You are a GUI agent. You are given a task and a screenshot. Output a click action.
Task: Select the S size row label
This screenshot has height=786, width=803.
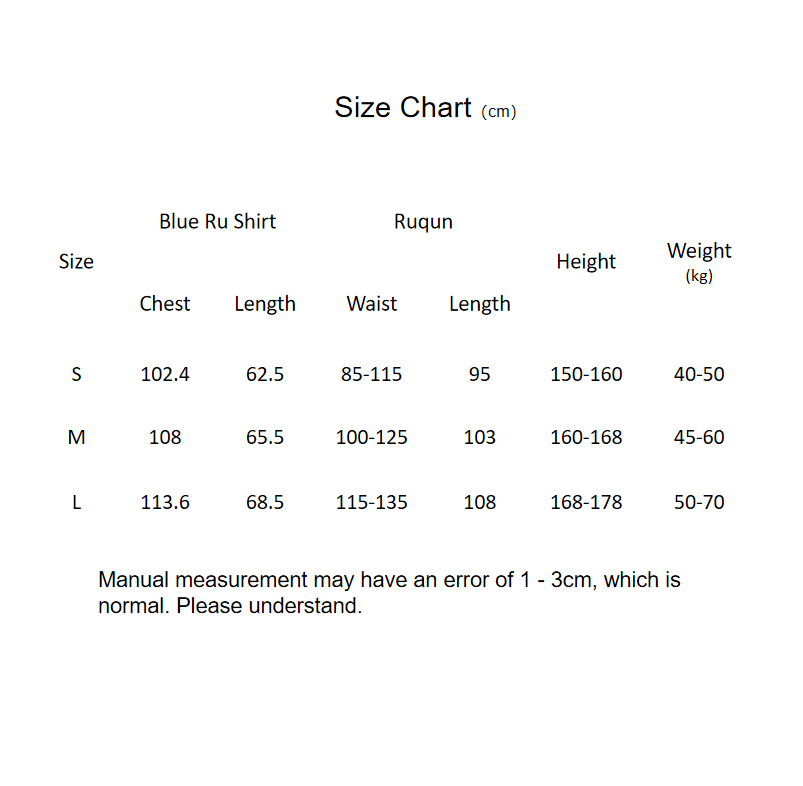(x=76, y=375)
